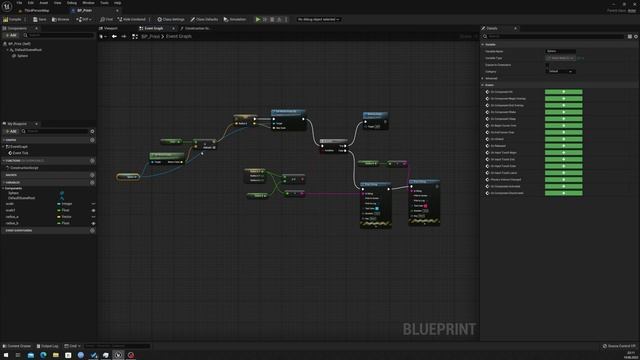Click the graph icon left of the BP_Pawn breadcrumb
This screenshot has height=360, width=640.
click(x=135, y=36)
